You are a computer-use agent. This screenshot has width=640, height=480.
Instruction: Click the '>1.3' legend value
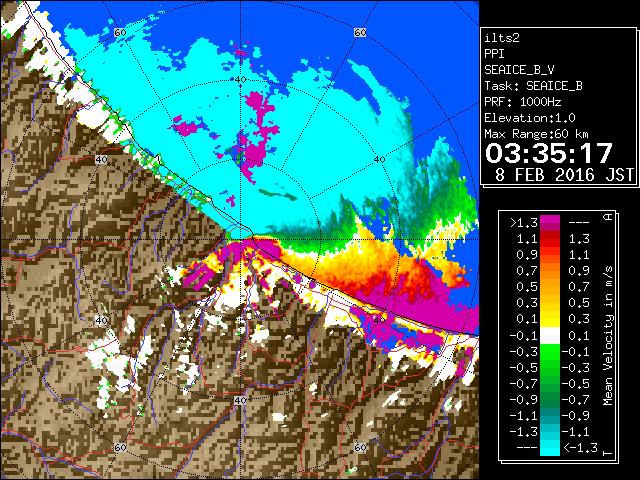click(523, 223)
